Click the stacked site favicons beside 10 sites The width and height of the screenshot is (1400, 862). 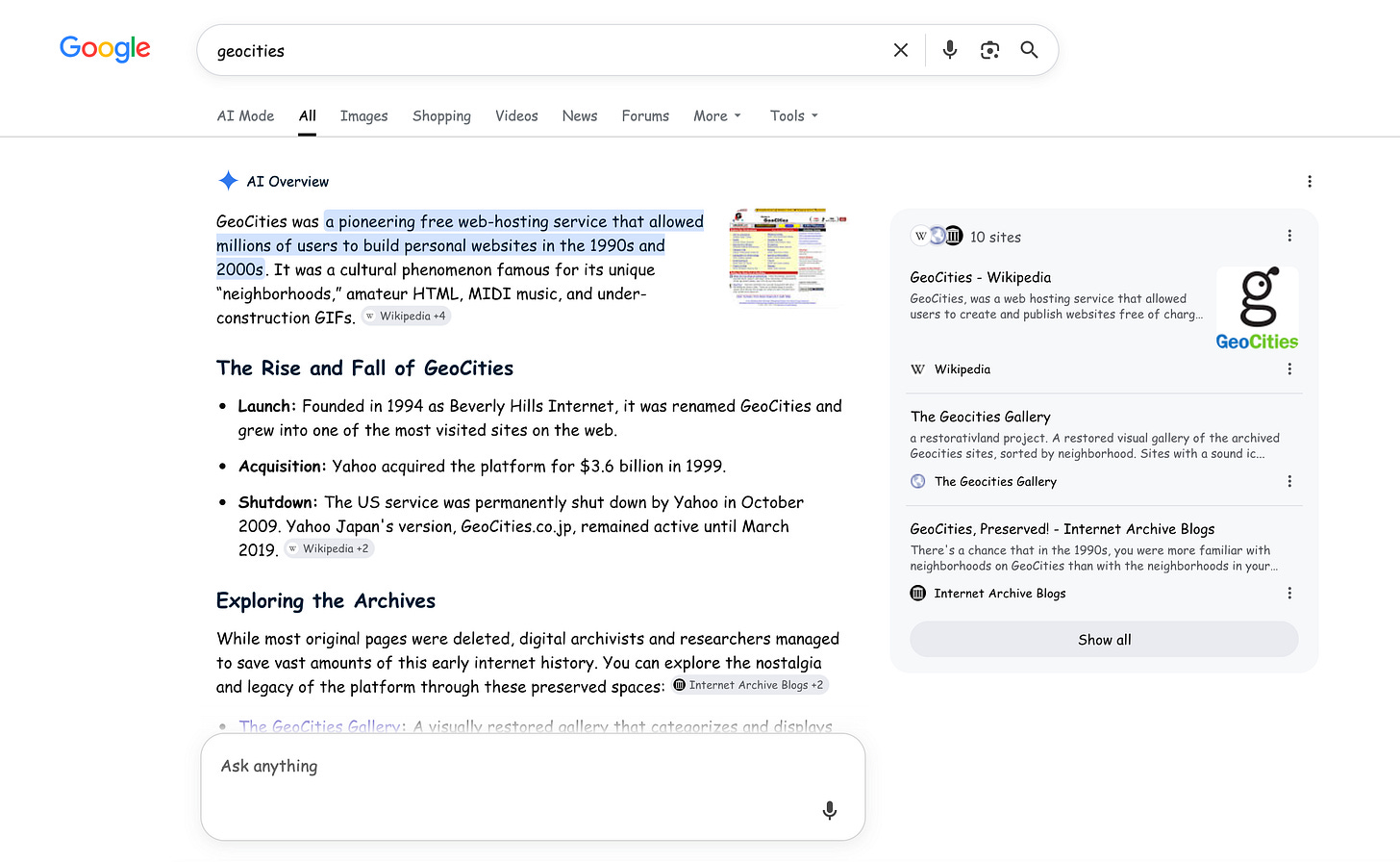[x=937, y=236]
